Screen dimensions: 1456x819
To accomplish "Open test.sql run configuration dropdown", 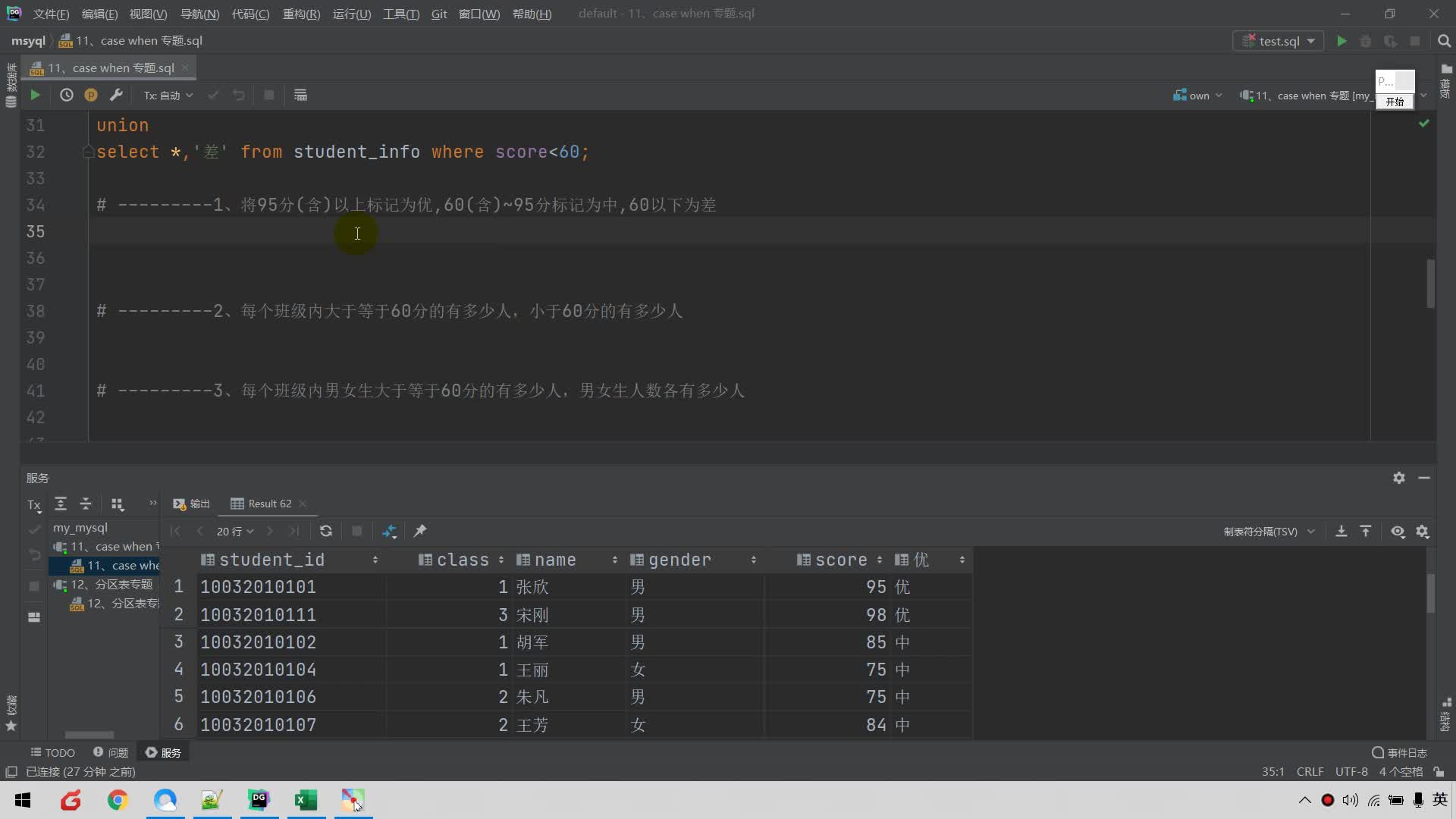I will 1279,41.
